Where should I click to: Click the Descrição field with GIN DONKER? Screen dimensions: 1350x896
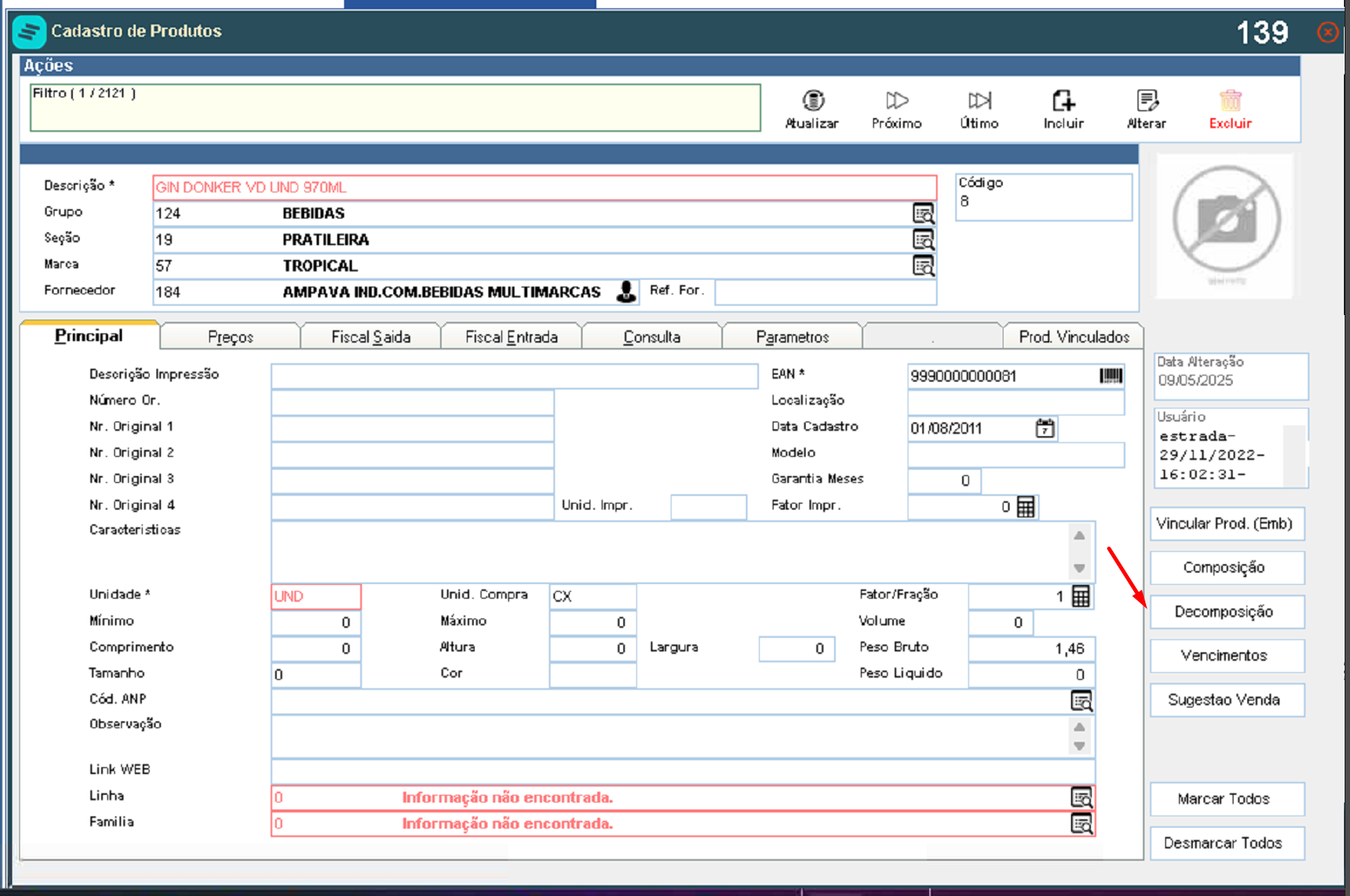545,188
